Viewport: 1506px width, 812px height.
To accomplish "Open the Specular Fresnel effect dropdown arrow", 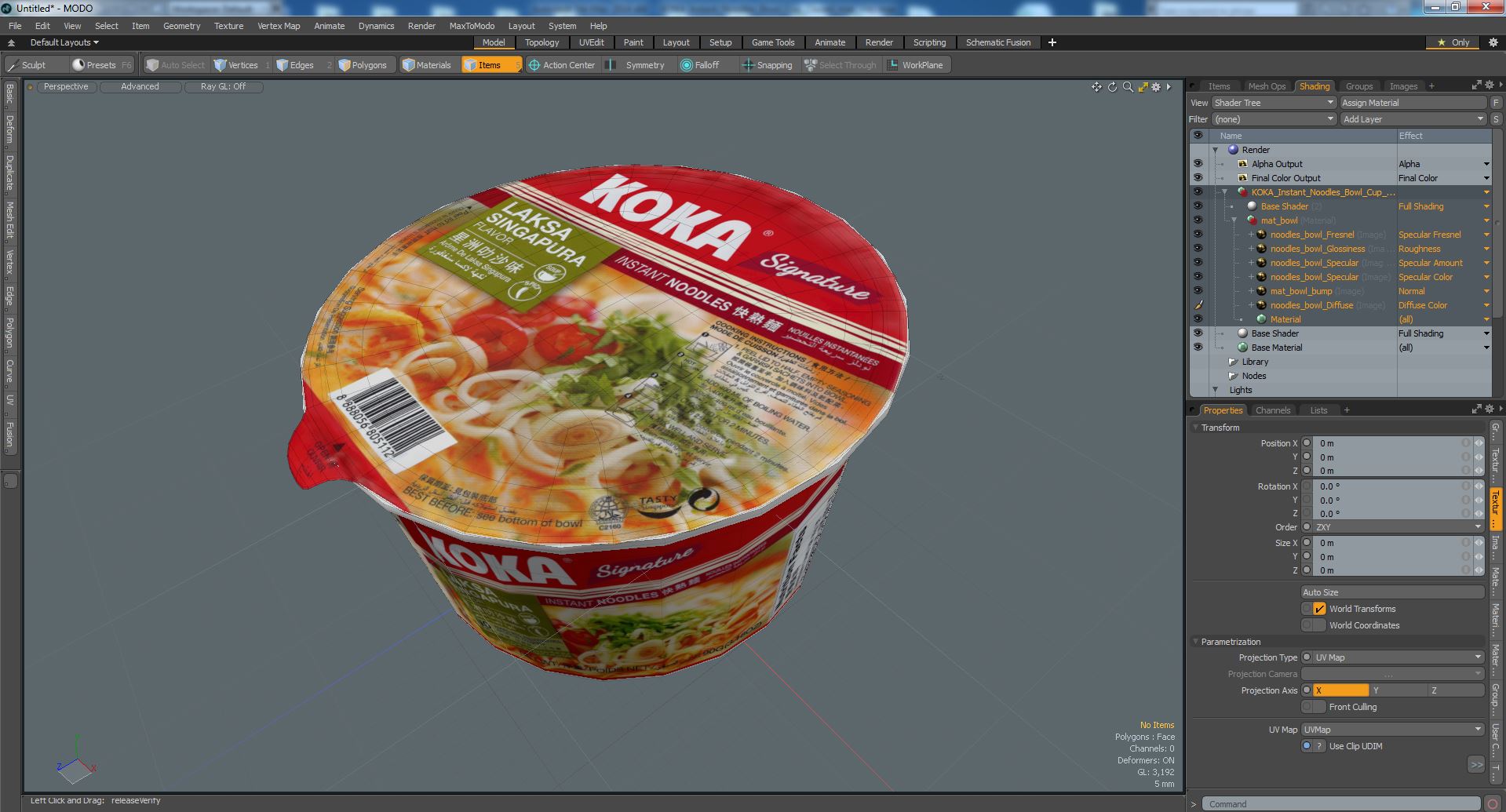I will pos(1486,235).
